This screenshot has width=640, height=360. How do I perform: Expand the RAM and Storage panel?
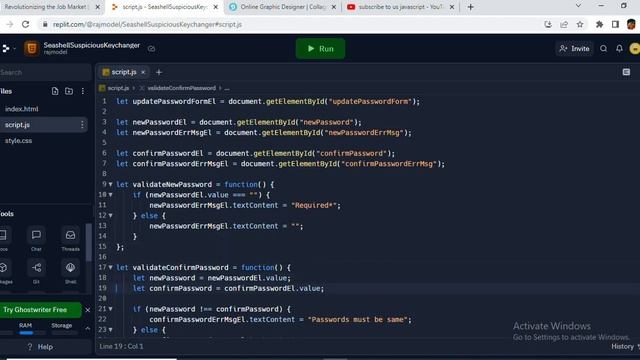click(x=88, y=328)
